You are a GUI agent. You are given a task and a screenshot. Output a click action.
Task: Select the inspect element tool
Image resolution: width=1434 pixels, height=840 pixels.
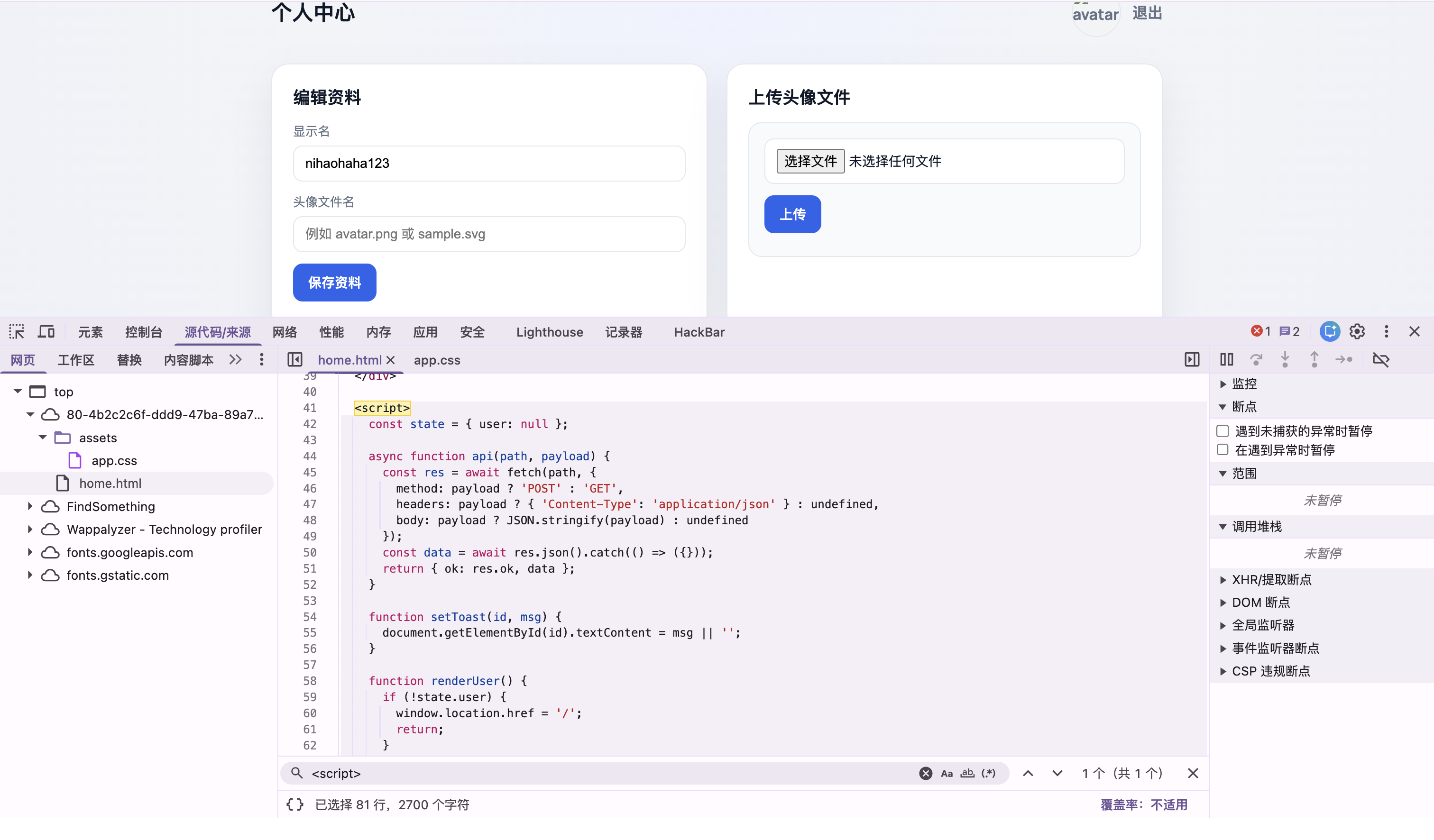(x=16, y=331)
